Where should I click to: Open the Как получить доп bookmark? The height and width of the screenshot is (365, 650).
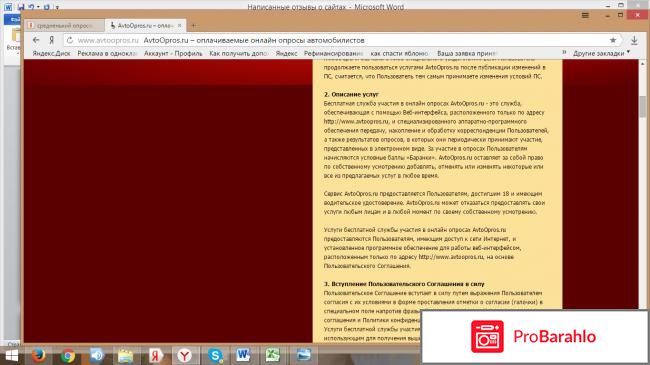238,54
